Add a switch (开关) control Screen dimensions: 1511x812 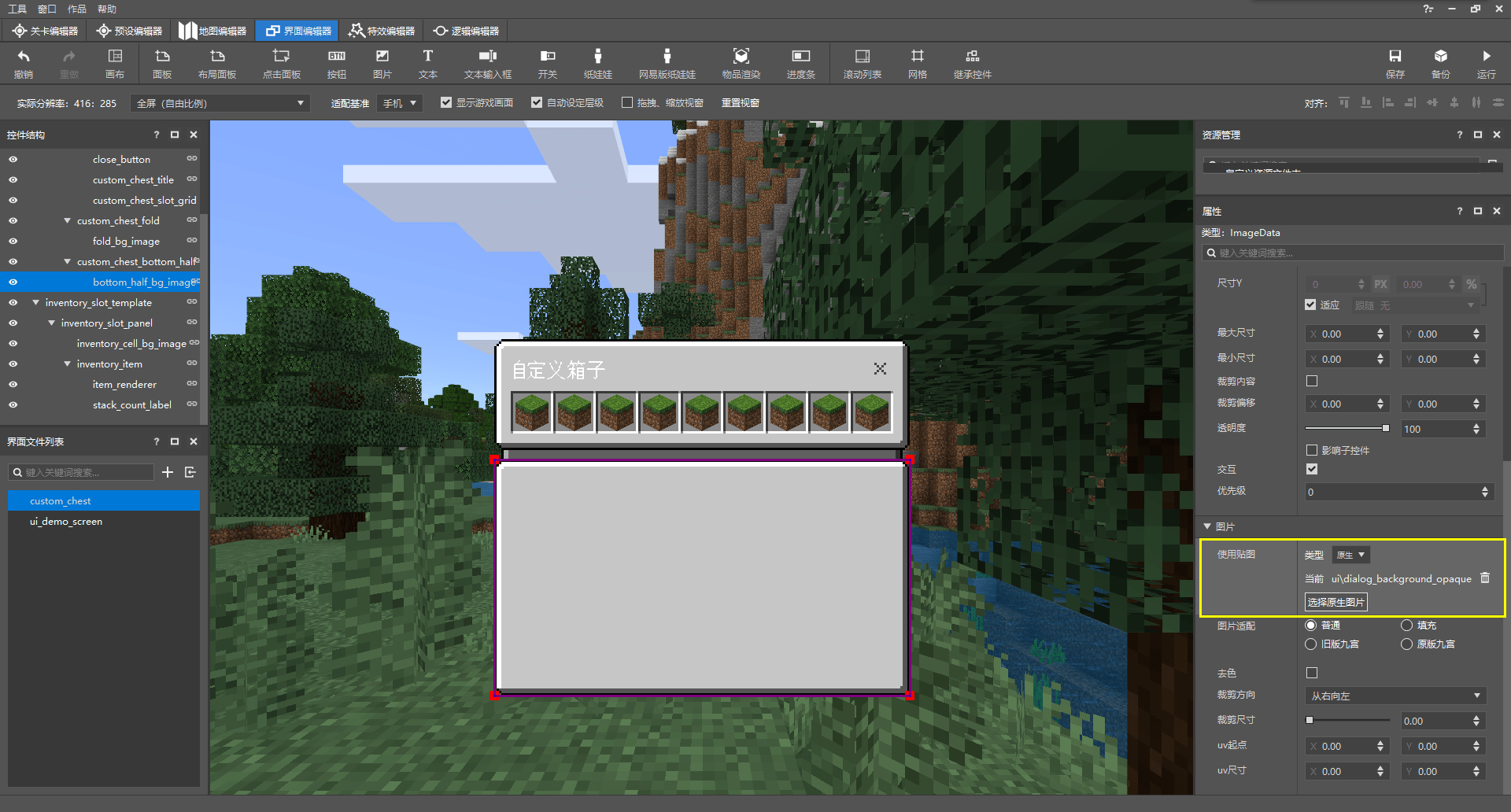tap(548, 63)
